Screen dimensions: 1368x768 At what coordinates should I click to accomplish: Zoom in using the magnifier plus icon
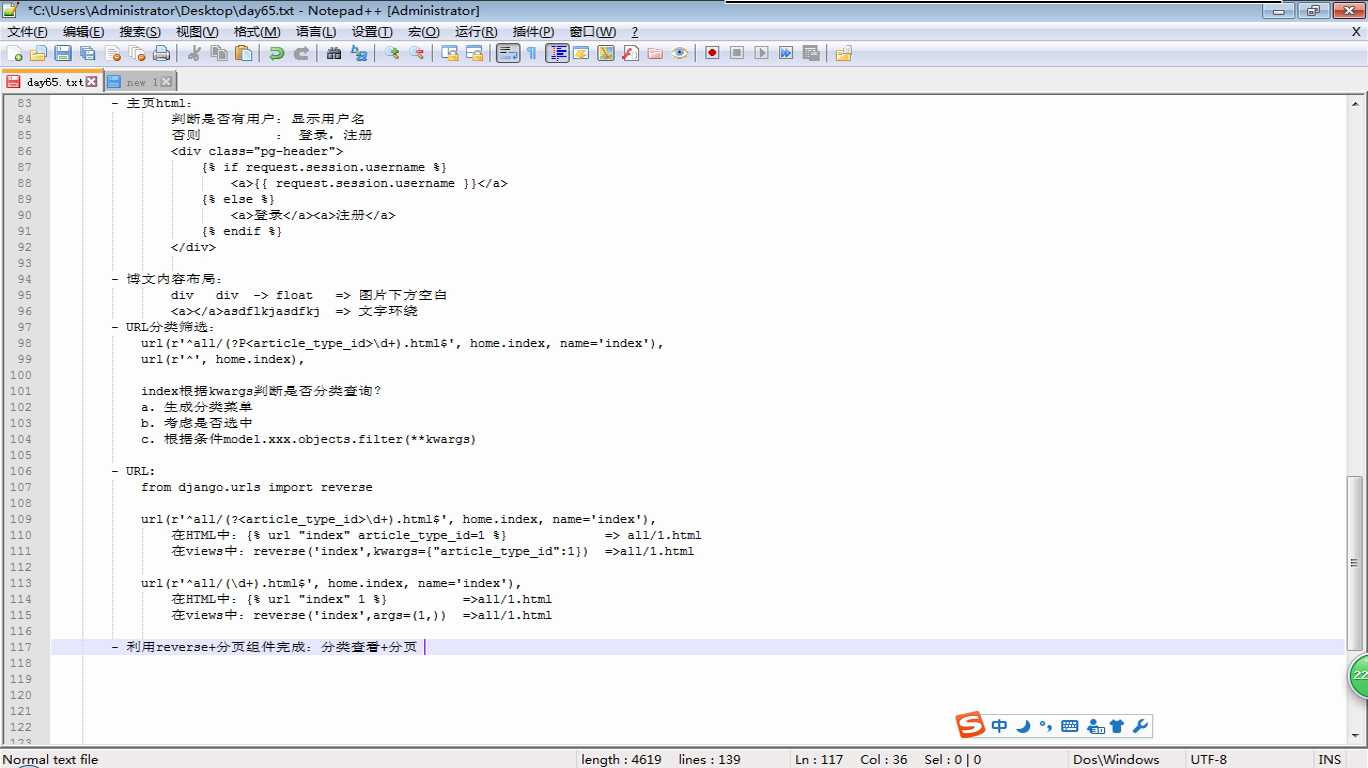(392, 53)
